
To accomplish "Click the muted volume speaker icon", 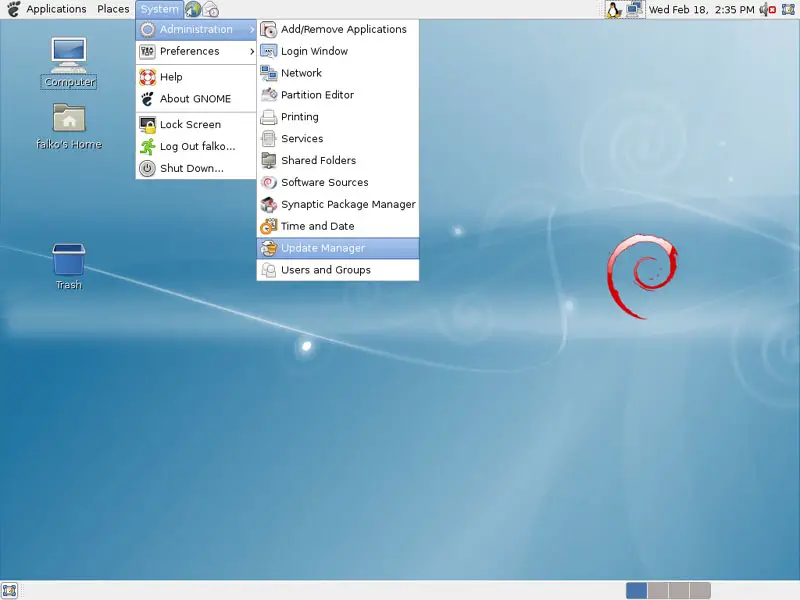I will click(x=767, y=9).
